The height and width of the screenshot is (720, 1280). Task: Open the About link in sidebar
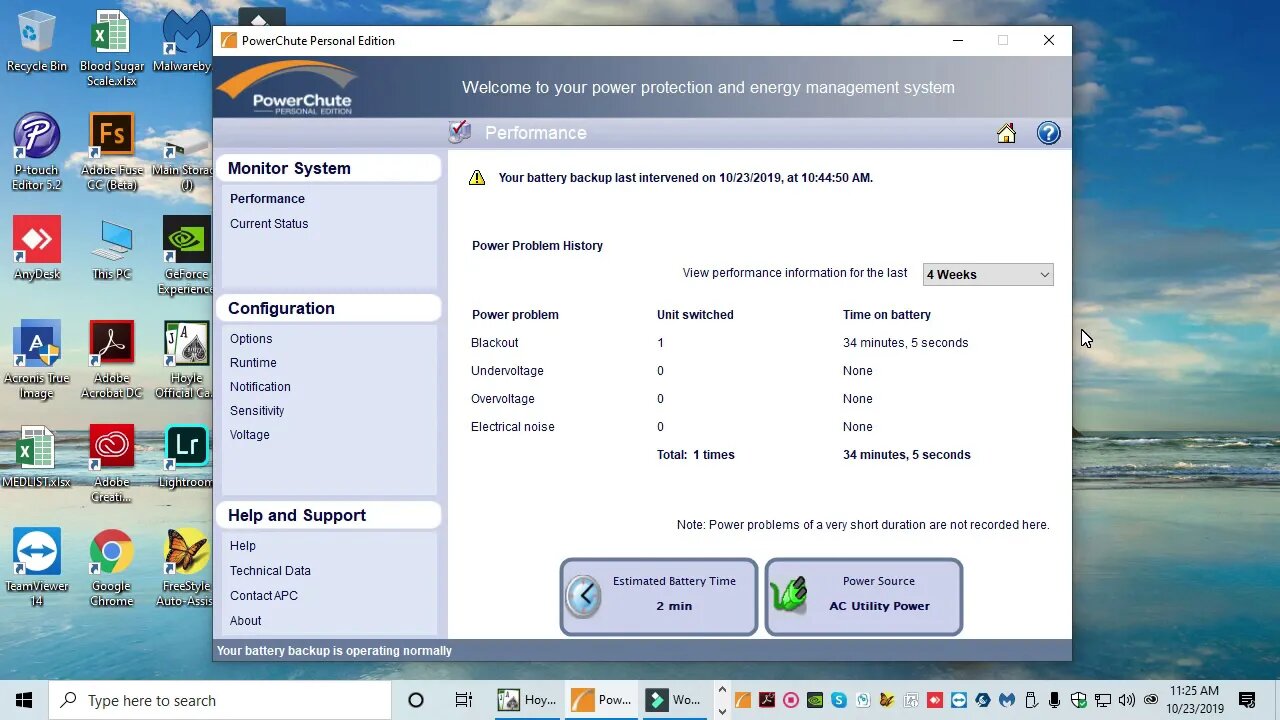point(245,621)
